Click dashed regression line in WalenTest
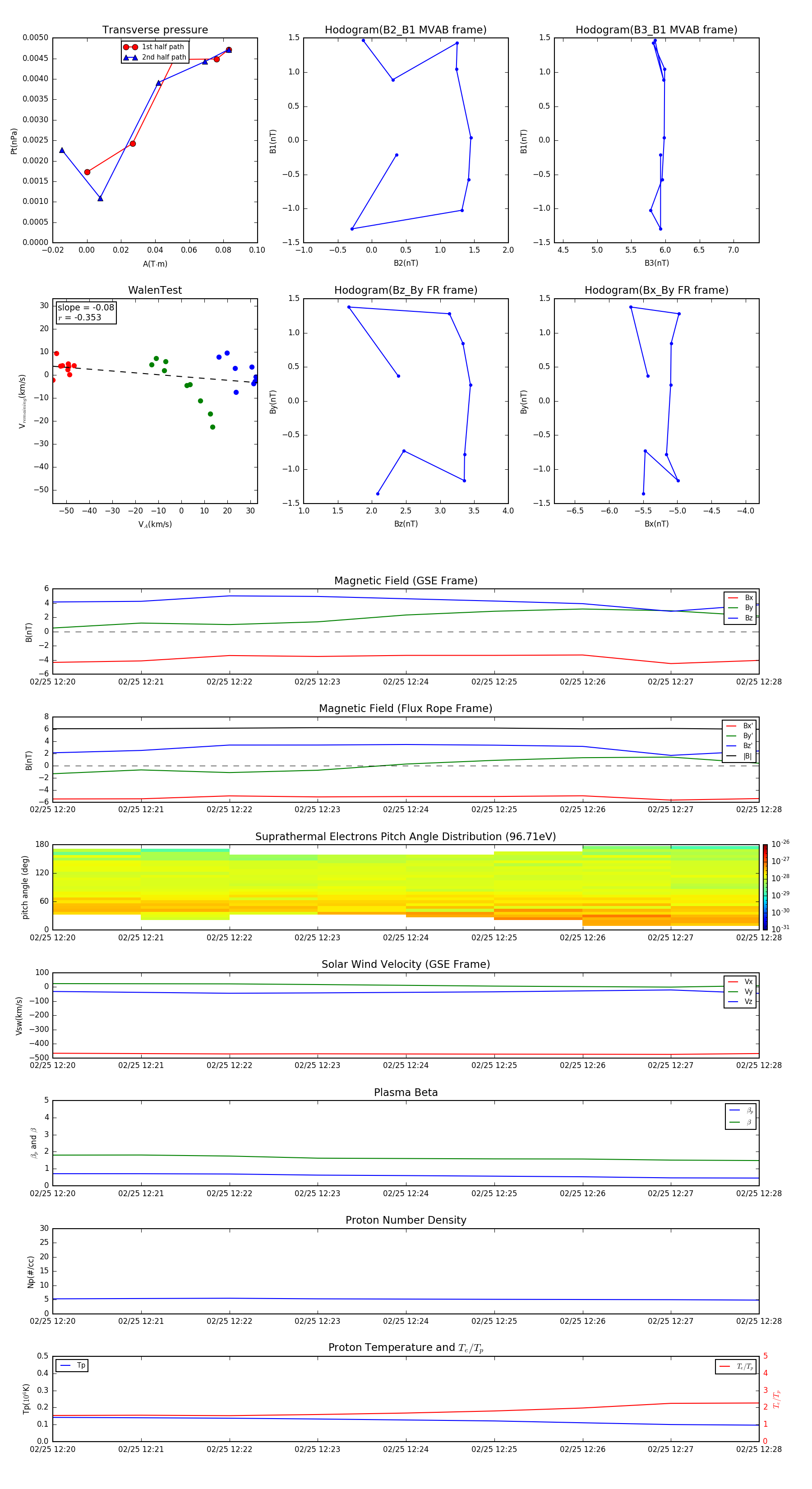Screen dimensions: 812x1489 155,374
